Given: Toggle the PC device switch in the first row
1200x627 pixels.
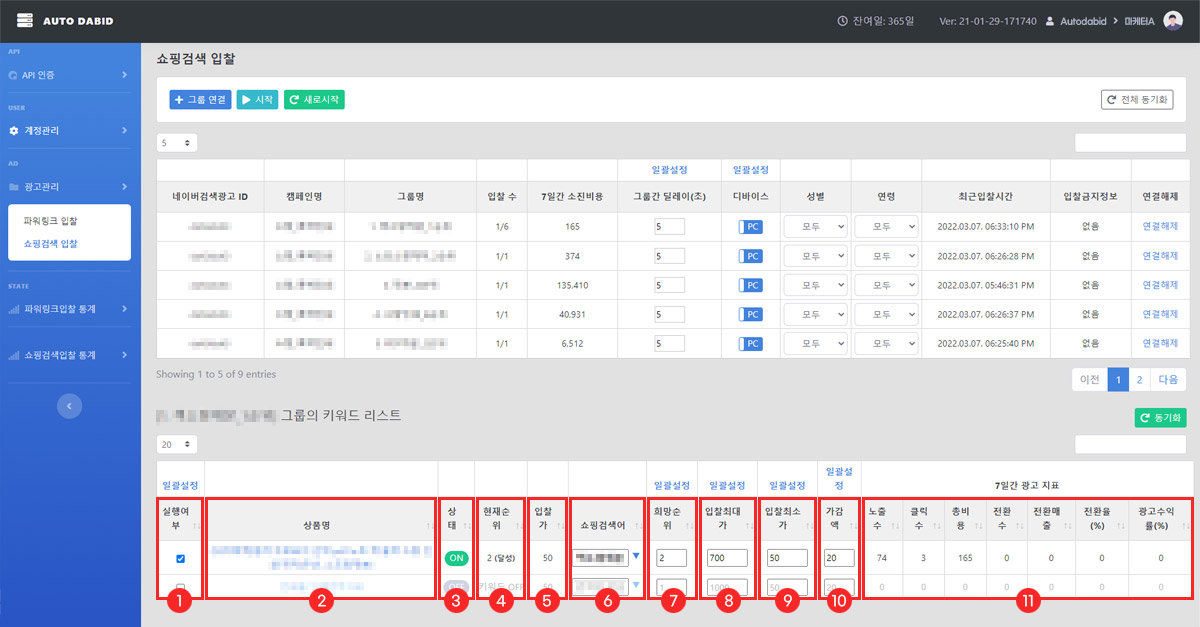Looking at the screenshot, I should click(x=751, y=227).
